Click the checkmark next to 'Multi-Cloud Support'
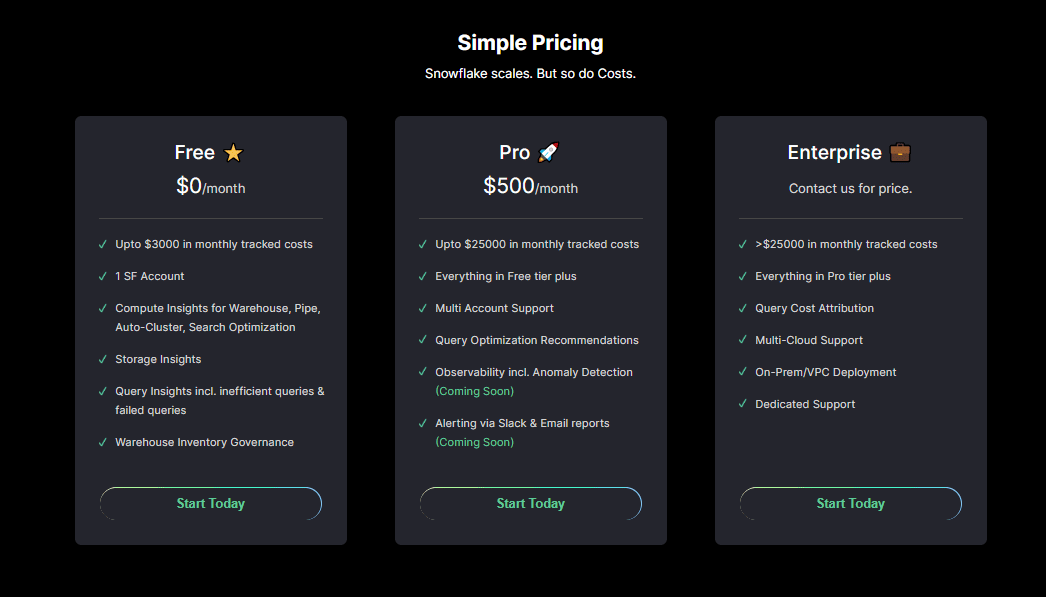This screenshot has width=1046, height=597. pos(742,340)
